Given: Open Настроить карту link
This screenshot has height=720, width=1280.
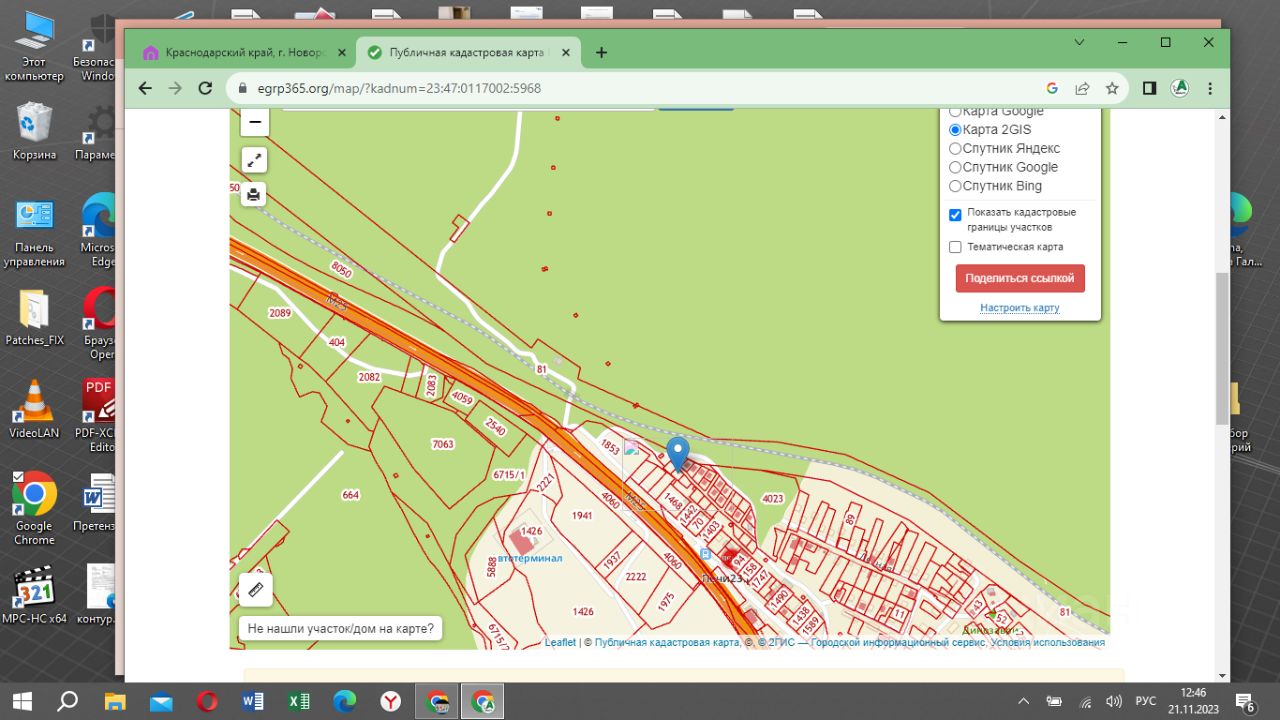Looking at the screenshot, I should 1019,308.
